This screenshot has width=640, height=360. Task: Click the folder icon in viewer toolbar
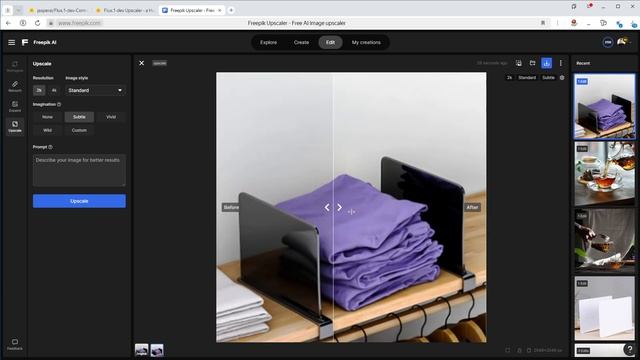(x=532, y=63)
